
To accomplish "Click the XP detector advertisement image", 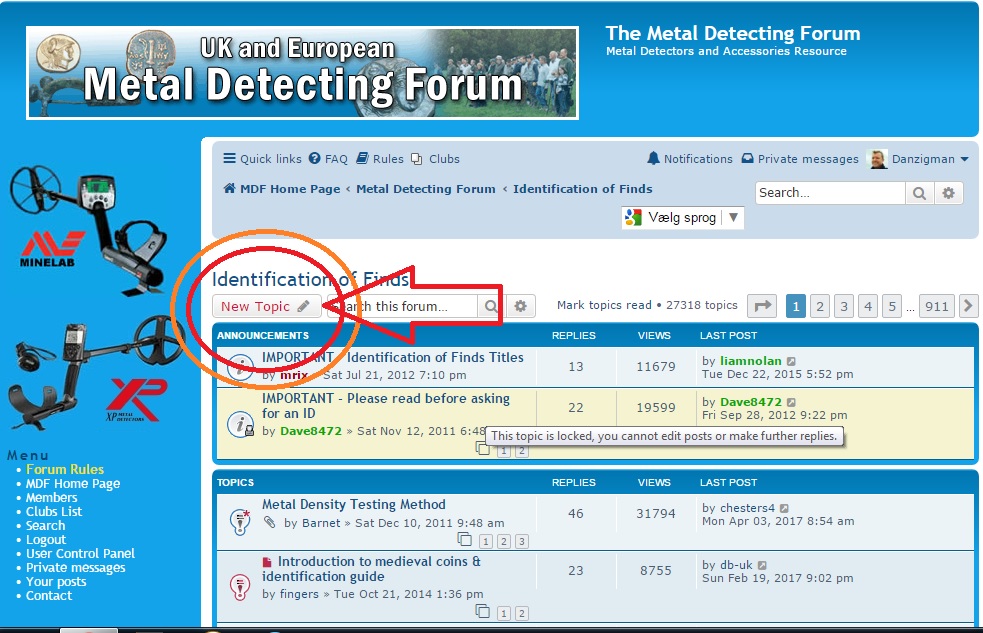I will (x=94, y=373).
